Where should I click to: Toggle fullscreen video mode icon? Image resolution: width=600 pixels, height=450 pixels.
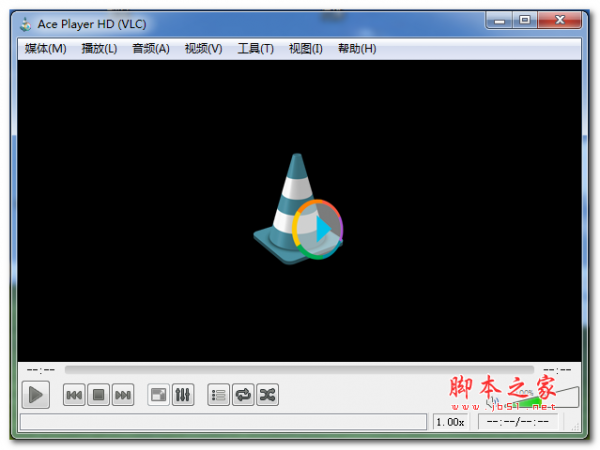point(158,395)
